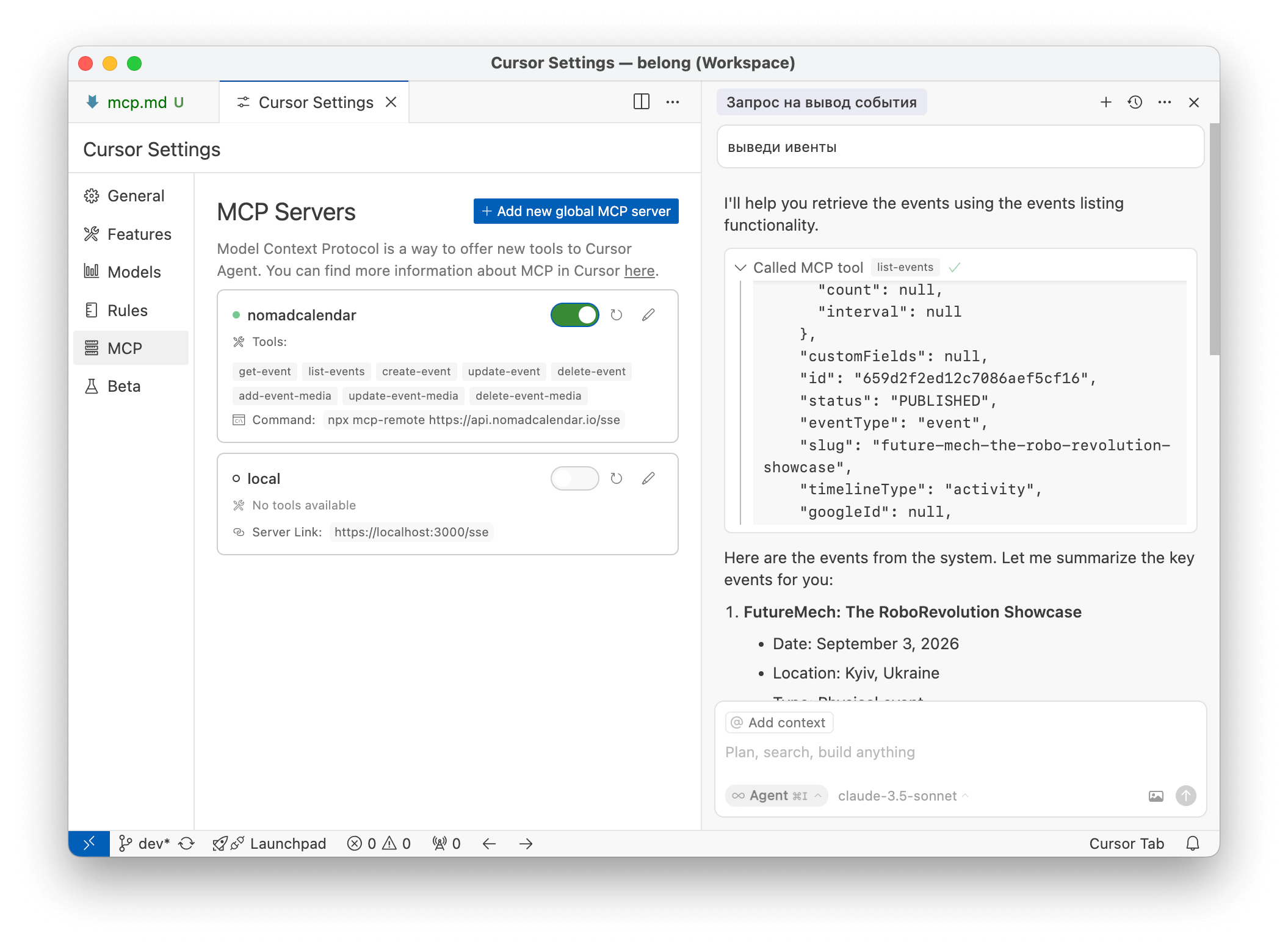The width and height of the screenshot is (1288, 947).
Task: Refresh the nomadcalendar MCP server
Action: click(617, 315)
